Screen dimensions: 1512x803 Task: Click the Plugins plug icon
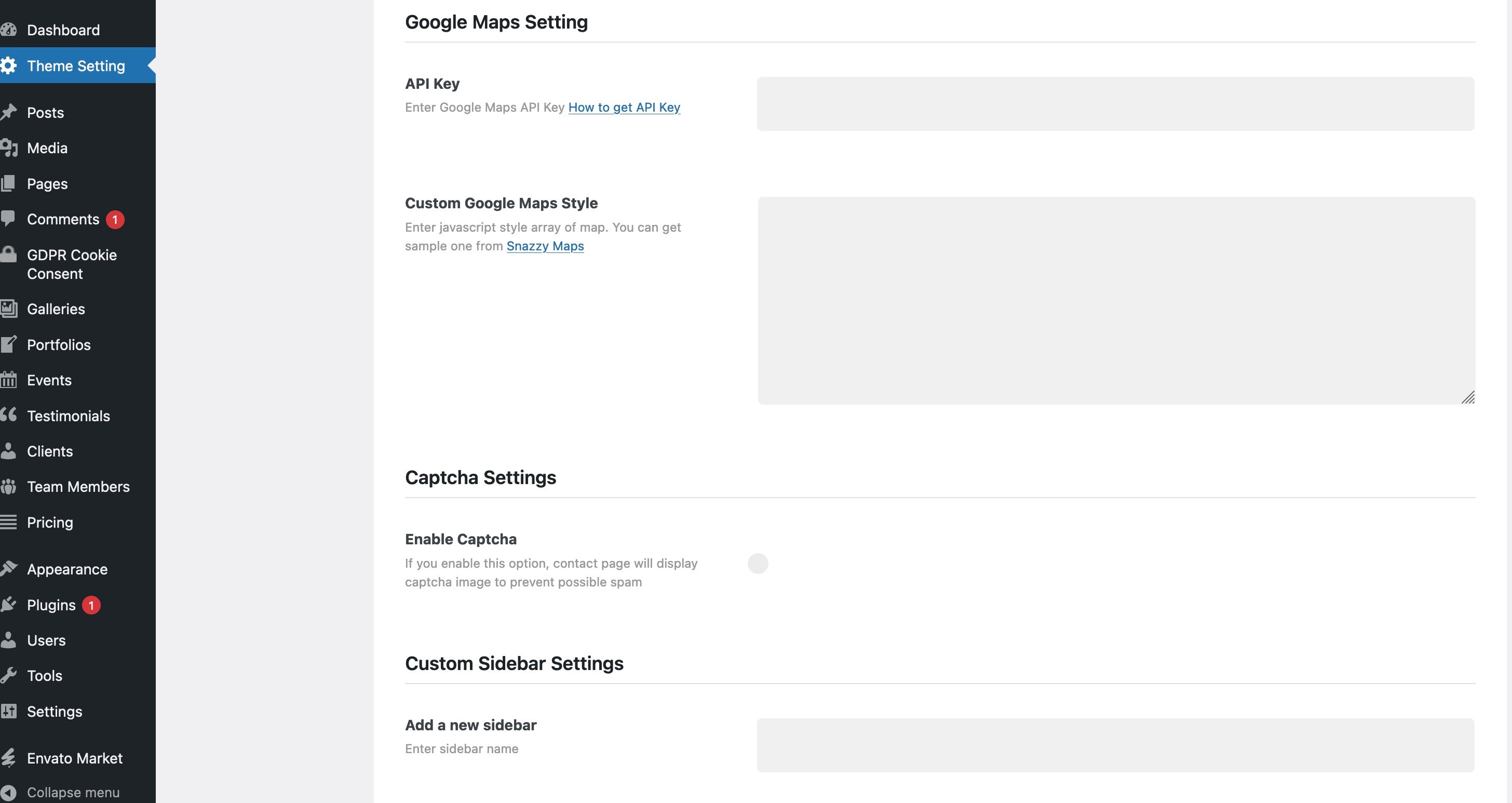point(8,605)
